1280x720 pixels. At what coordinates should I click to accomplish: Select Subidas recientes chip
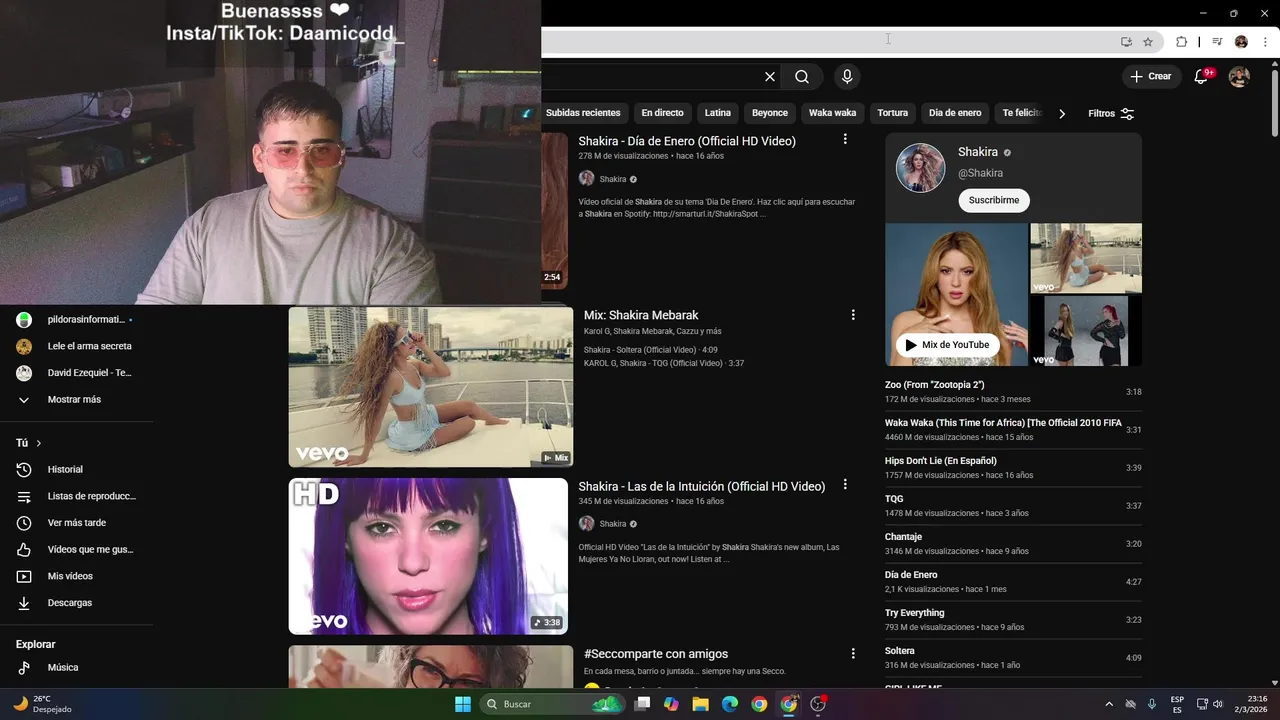(x=583, y=113)
